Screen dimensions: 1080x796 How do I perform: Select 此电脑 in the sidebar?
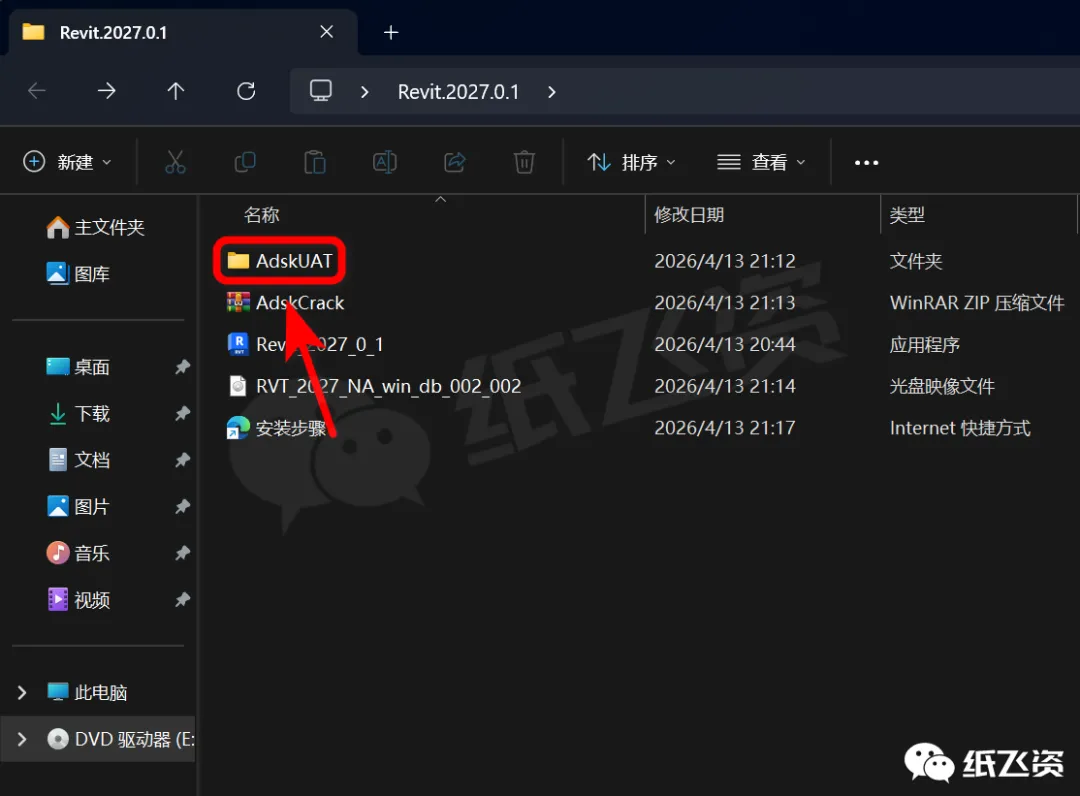pos(87,692)
